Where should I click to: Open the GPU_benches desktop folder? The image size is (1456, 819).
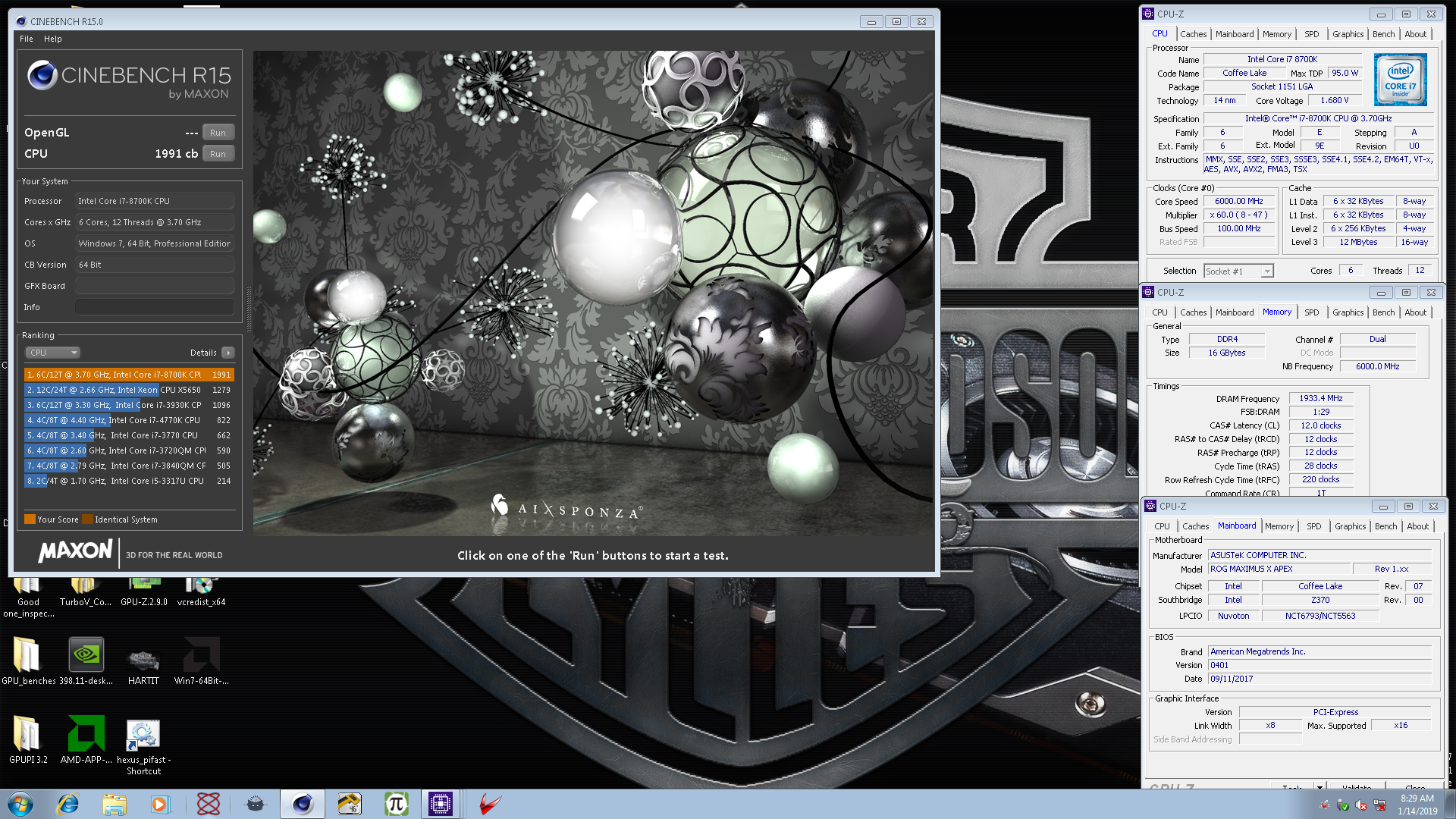28,661
